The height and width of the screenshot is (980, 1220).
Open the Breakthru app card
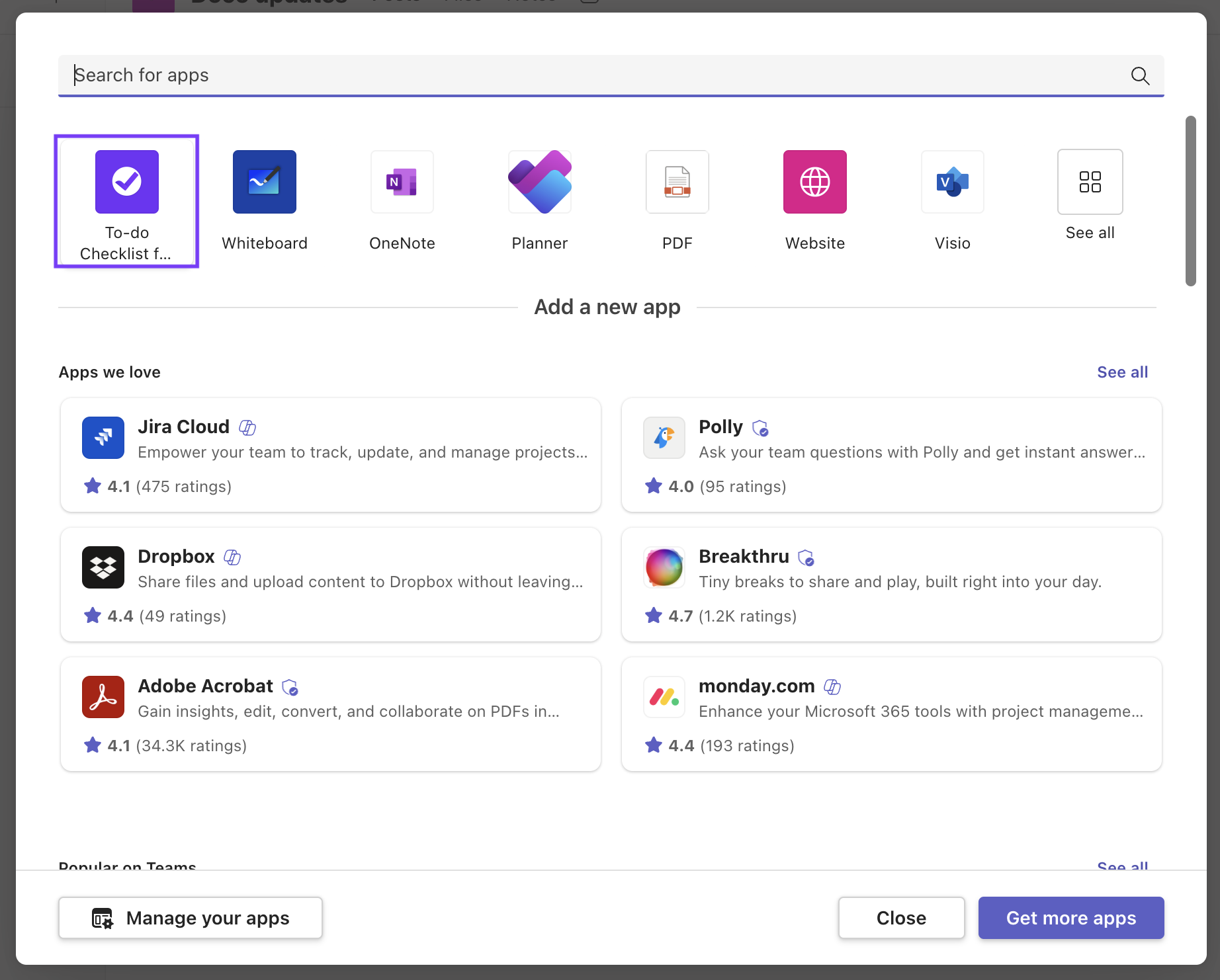pos(892,585)
